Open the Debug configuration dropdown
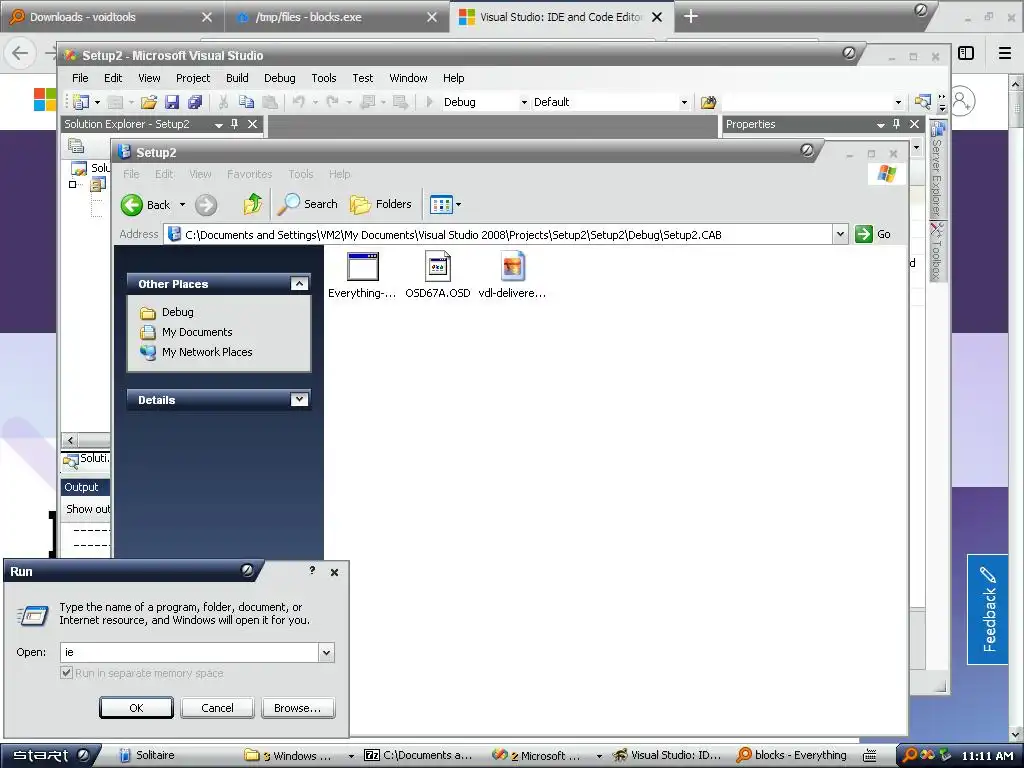This screenshot has height=768, width=1024. coord(524,103)
